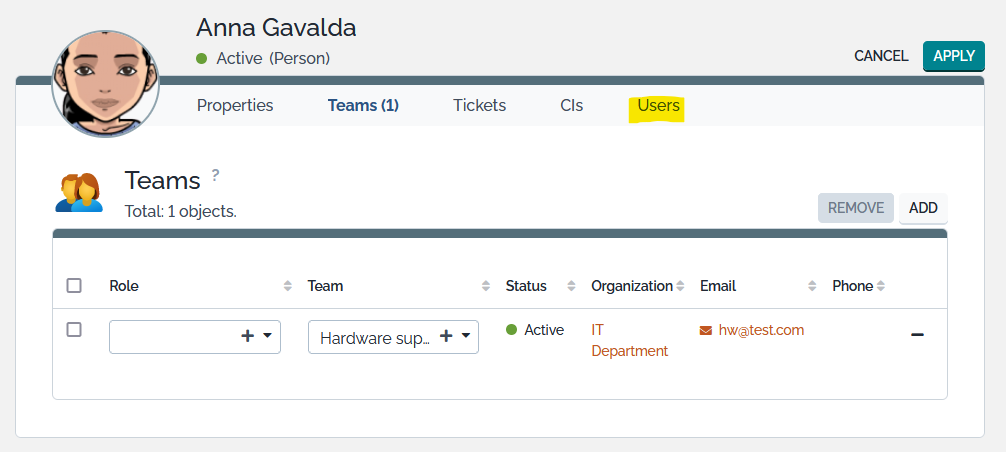Open the Tickets tab
This screenshot has width=1006, height=452.
(479, 105)
